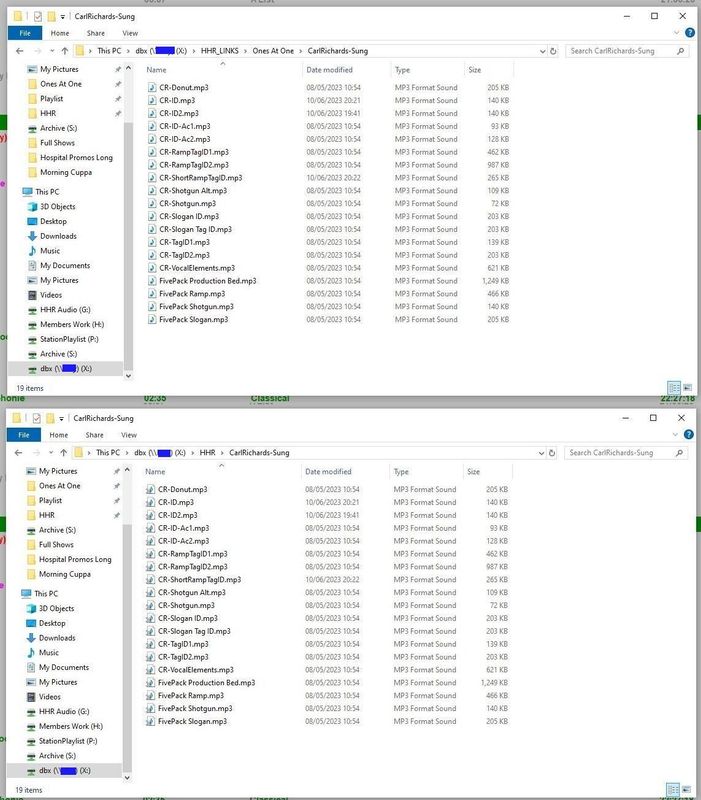
Task: Open the File tab in the bottom window
Action: pyautogui.click(x=23, y=435)
